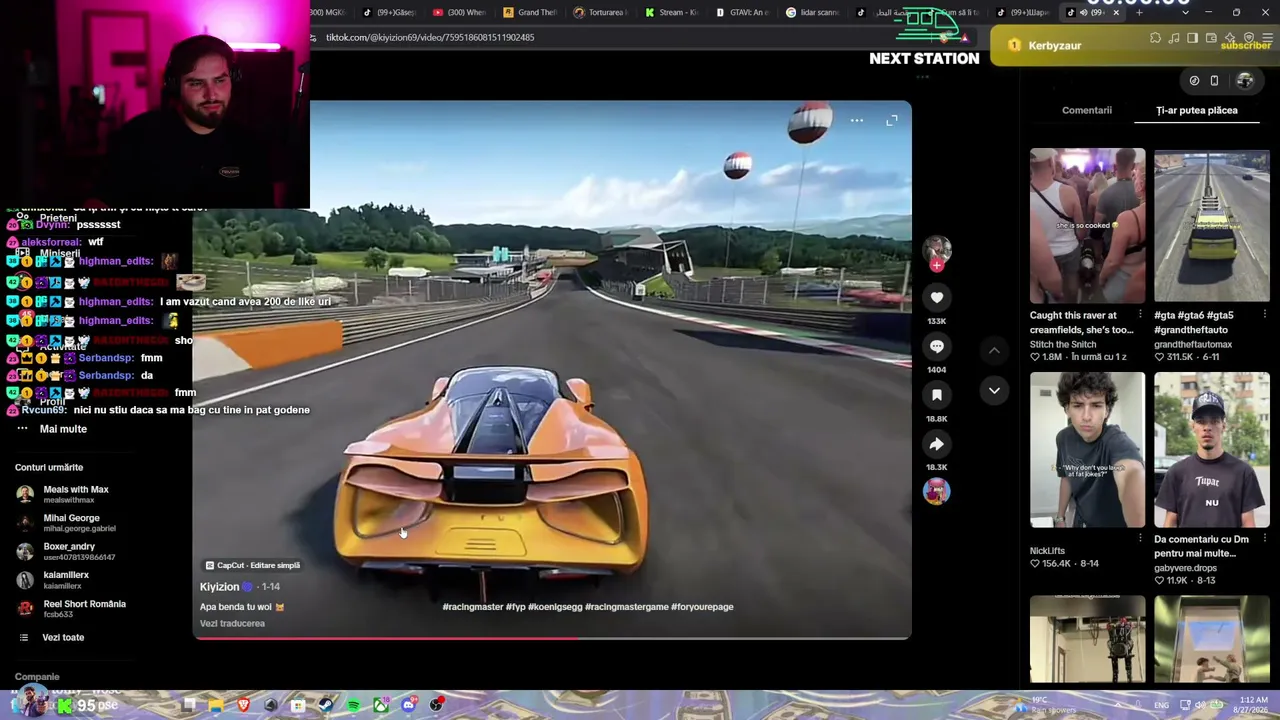Open the spinning sound disc icon
The width and height of the screenshot is (1280, 720).
(x=937, y=491)
